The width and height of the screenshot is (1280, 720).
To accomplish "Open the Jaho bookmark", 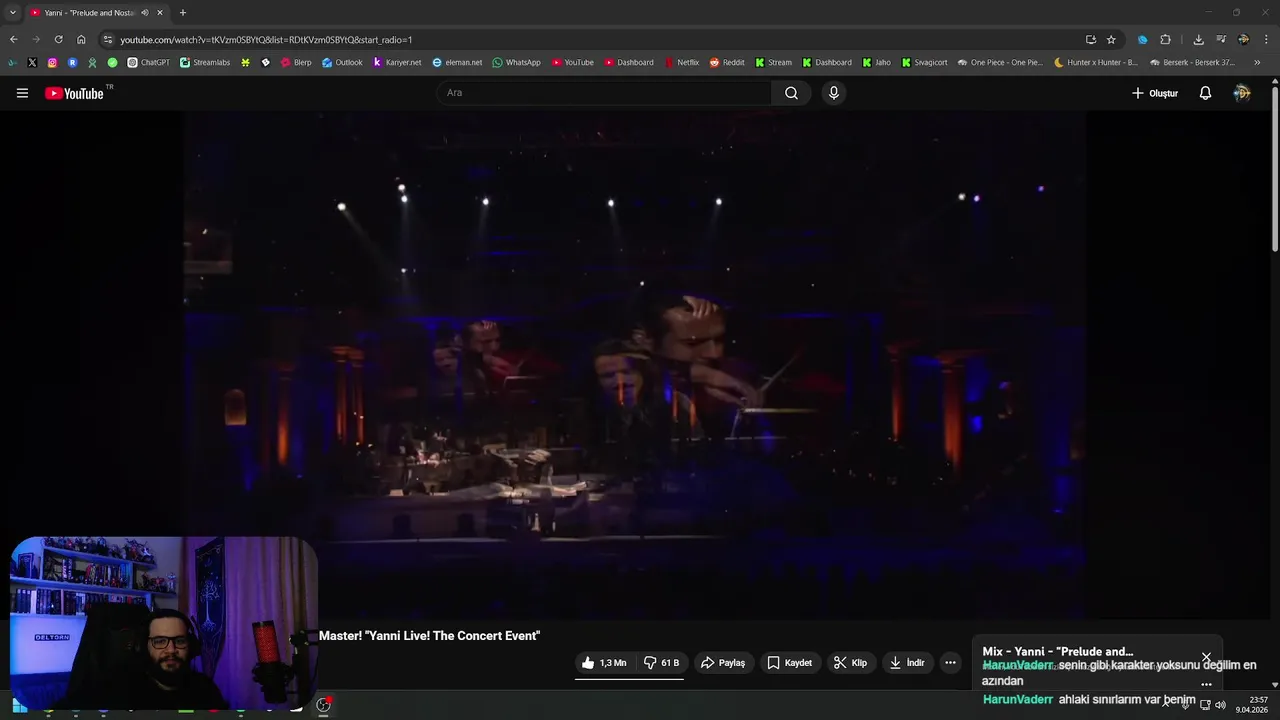I will click(x=876, y=62).
